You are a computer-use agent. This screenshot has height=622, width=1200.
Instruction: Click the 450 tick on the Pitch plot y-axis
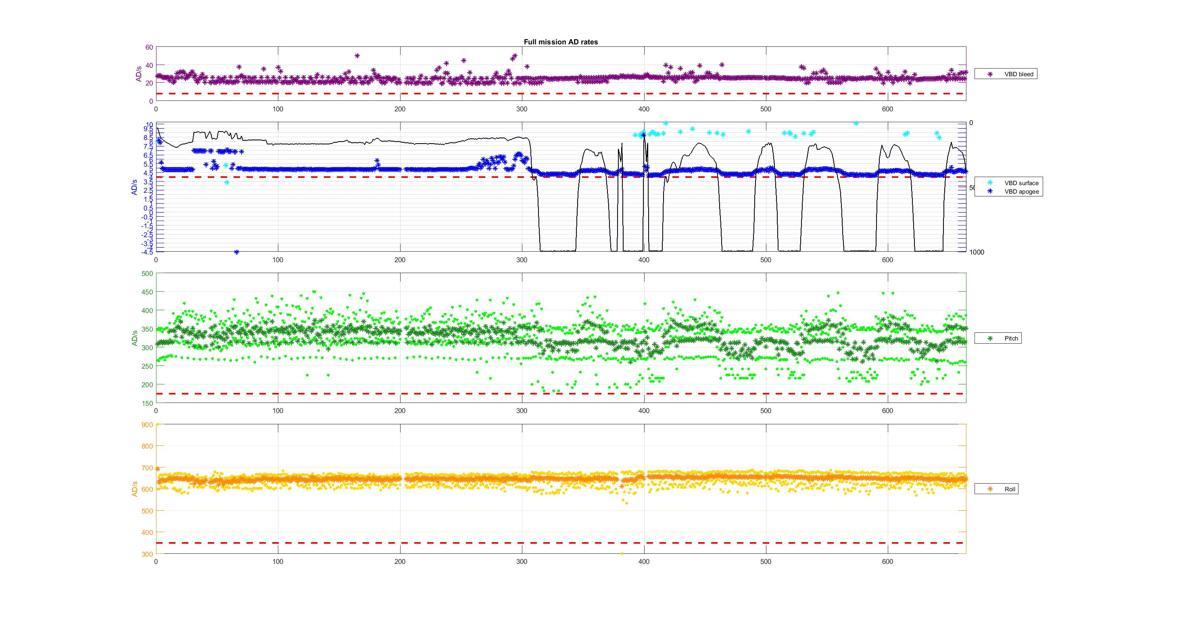pyautogui.click(x=147, y=292)
